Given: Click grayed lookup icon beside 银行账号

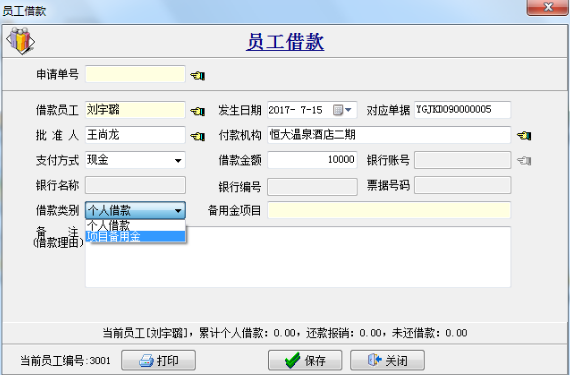Looking at the screenshot, I should tap(524, 160).
